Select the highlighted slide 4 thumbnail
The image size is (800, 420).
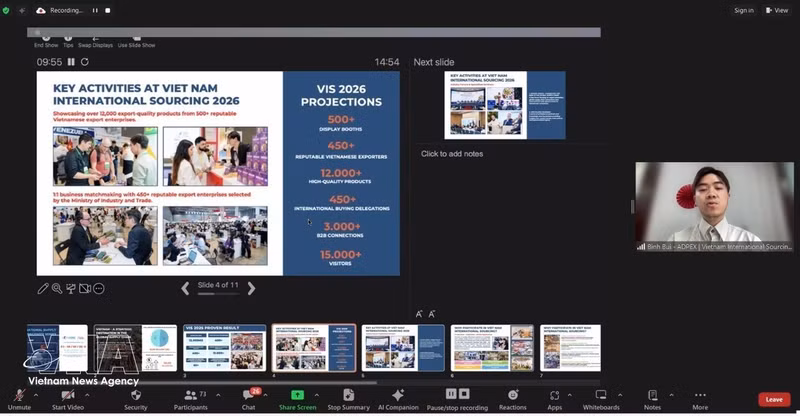point(314,348)
